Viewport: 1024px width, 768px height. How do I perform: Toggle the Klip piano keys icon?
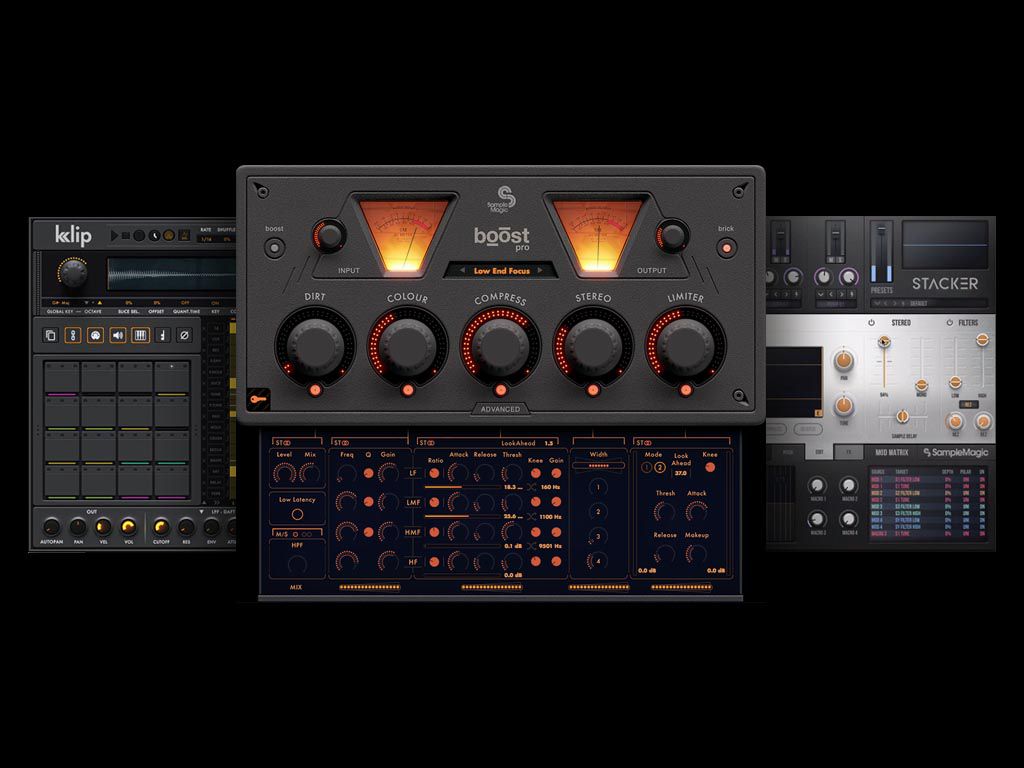[140, 335]
